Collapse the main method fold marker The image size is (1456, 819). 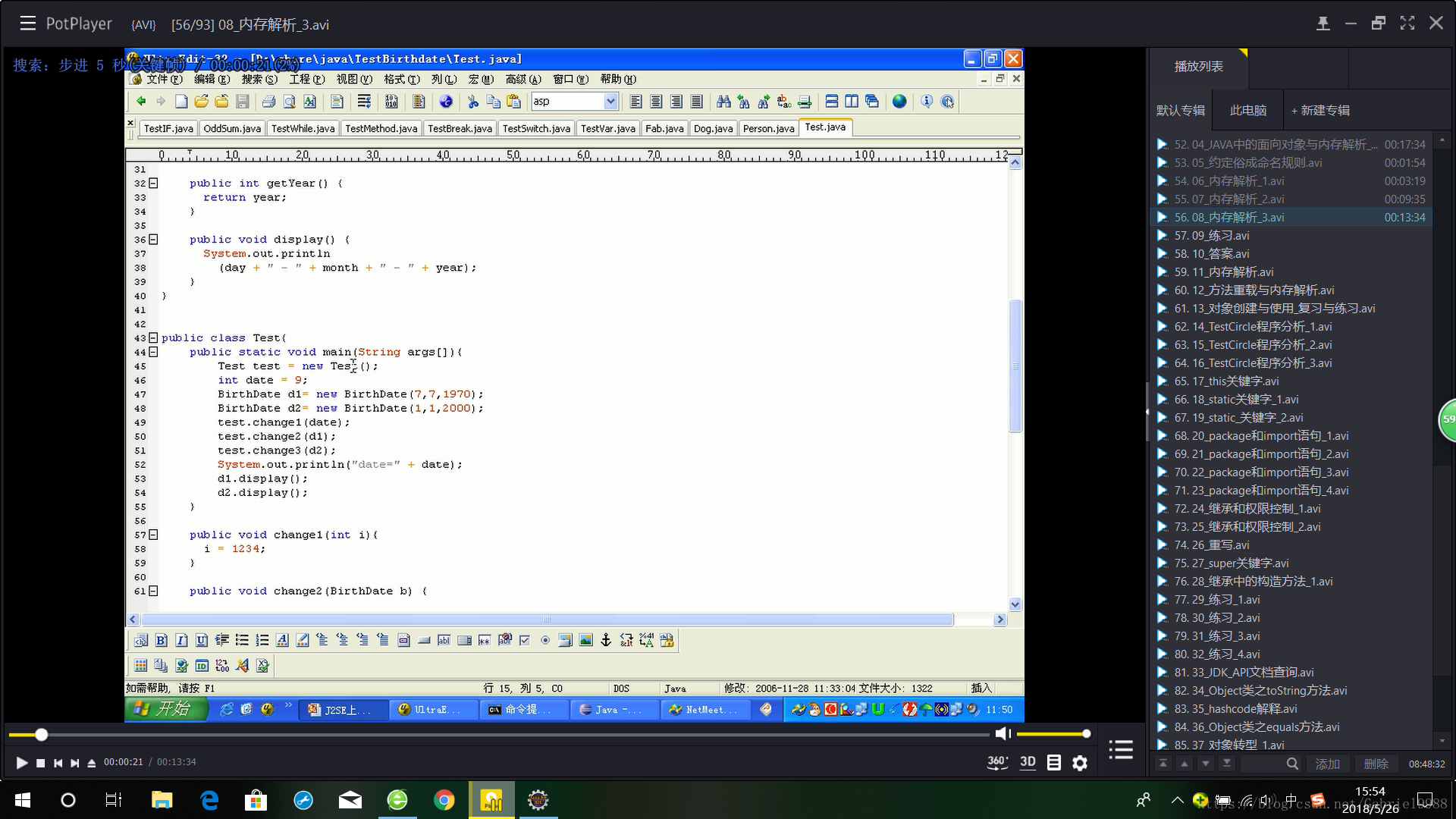point(153,352)
